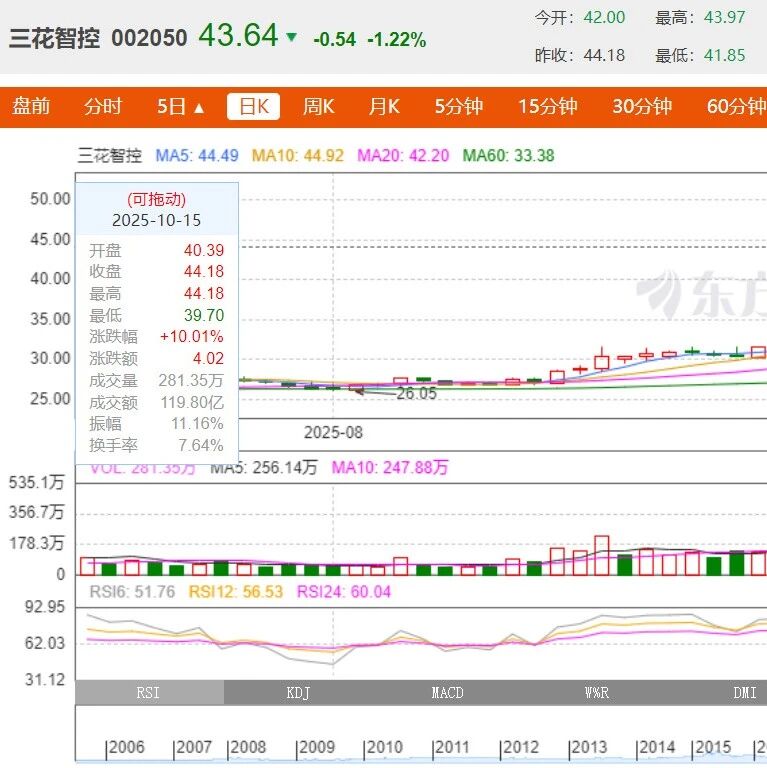Switch chart to 30分钟 interval

pos(642,106)
